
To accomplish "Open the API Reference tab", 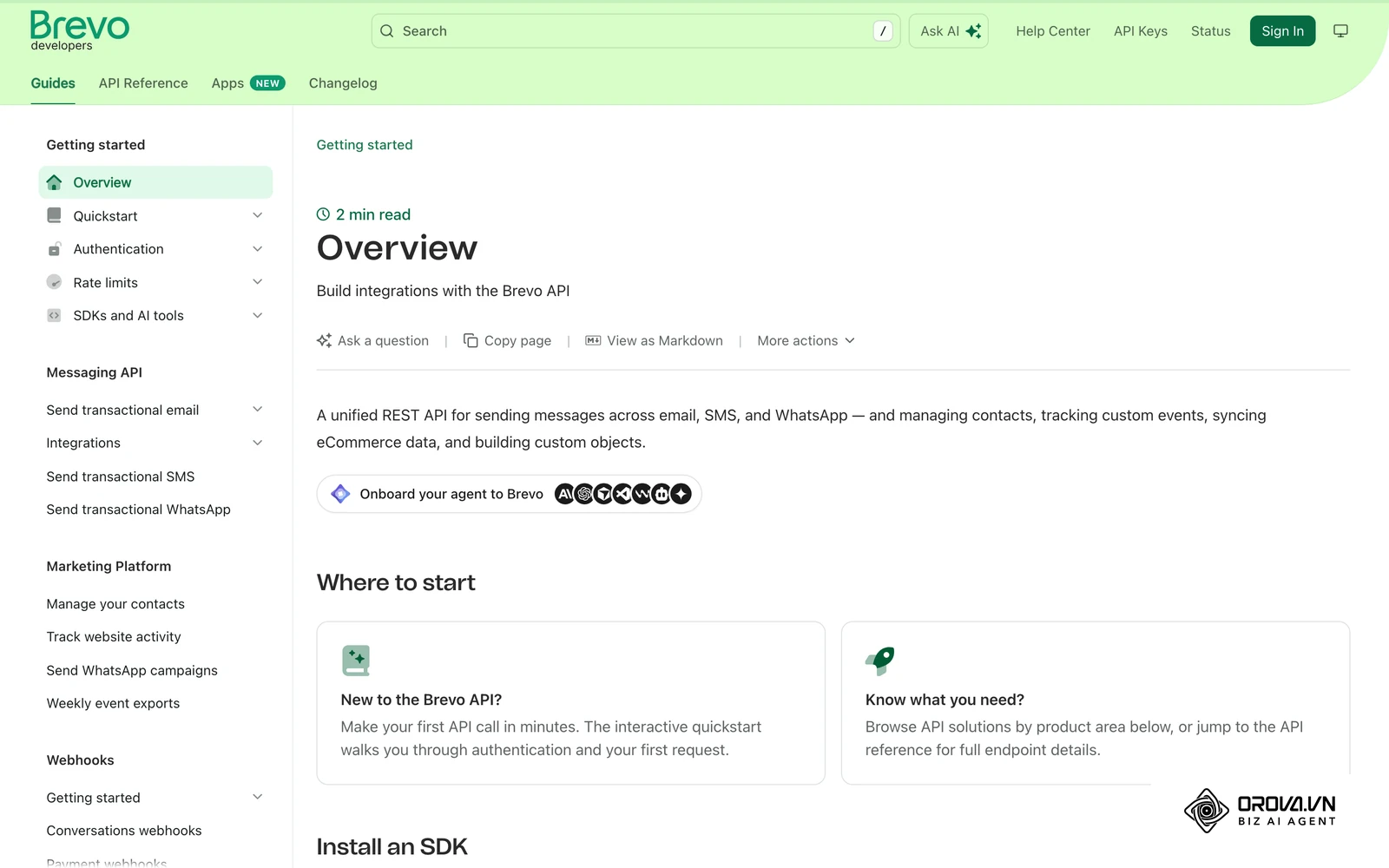I will pyautogui.click(x=143, y=83).
